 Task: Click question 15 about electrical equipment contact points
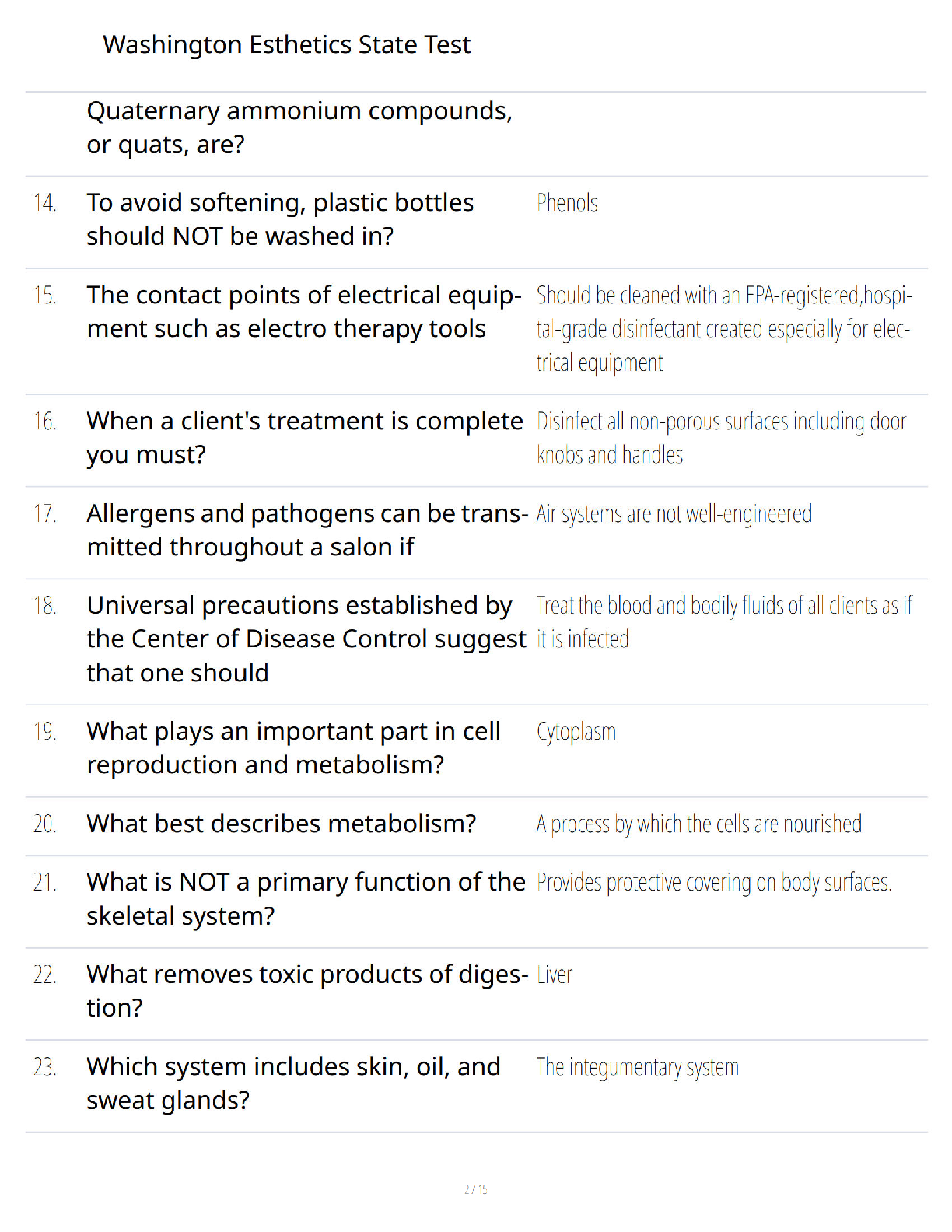tap(304, 312)
